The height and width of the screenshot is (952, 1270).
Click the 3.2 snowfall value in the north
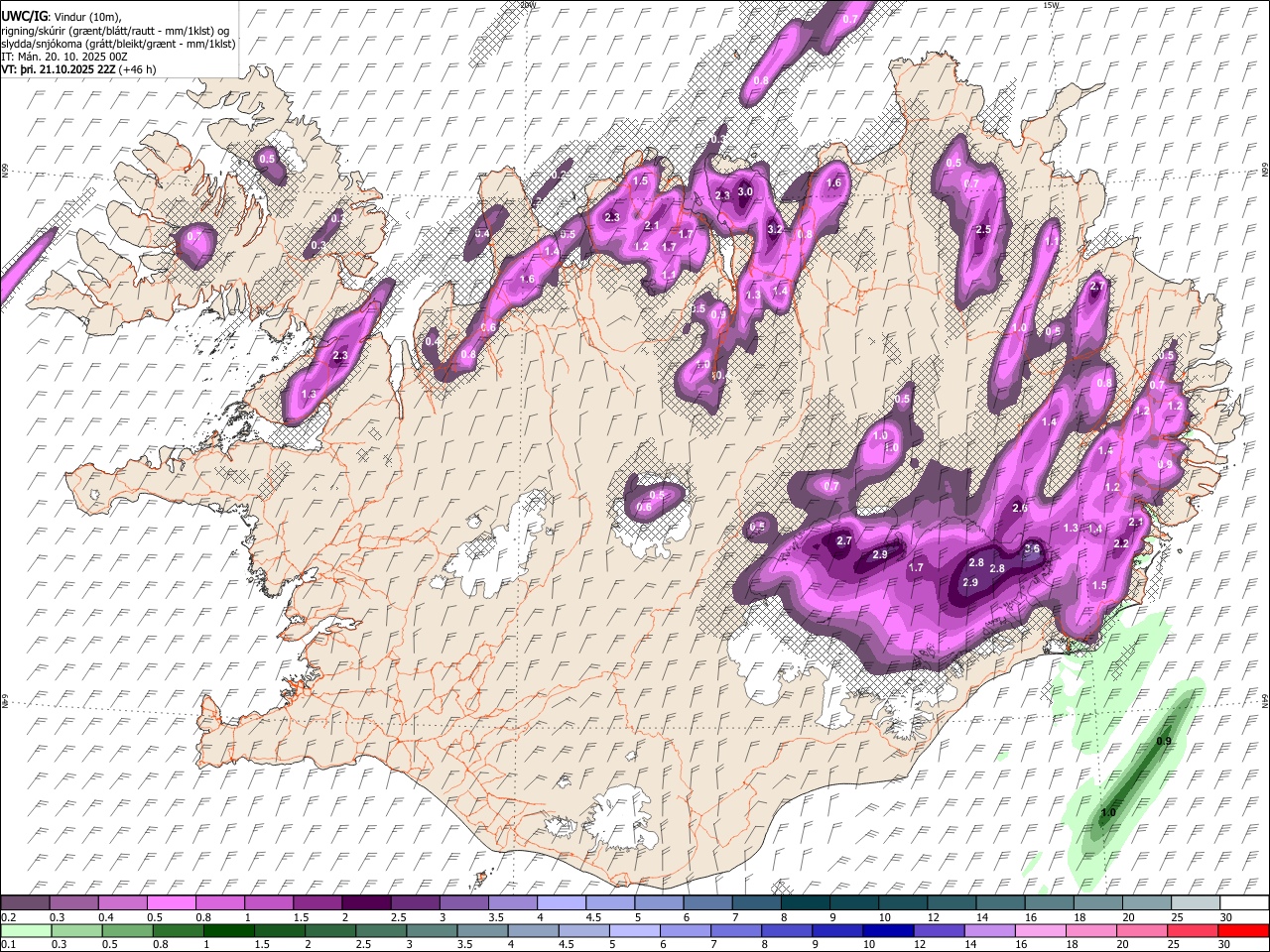pyautogui.click(x=775, y=229)
